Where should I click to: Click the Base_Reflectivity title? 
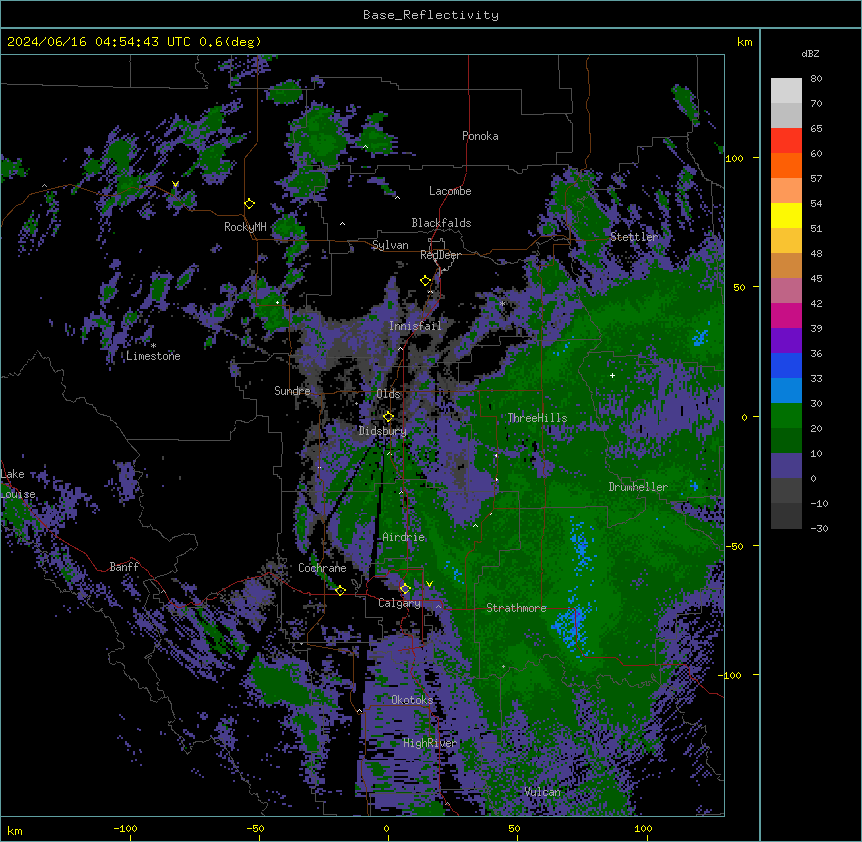[431, 15]
